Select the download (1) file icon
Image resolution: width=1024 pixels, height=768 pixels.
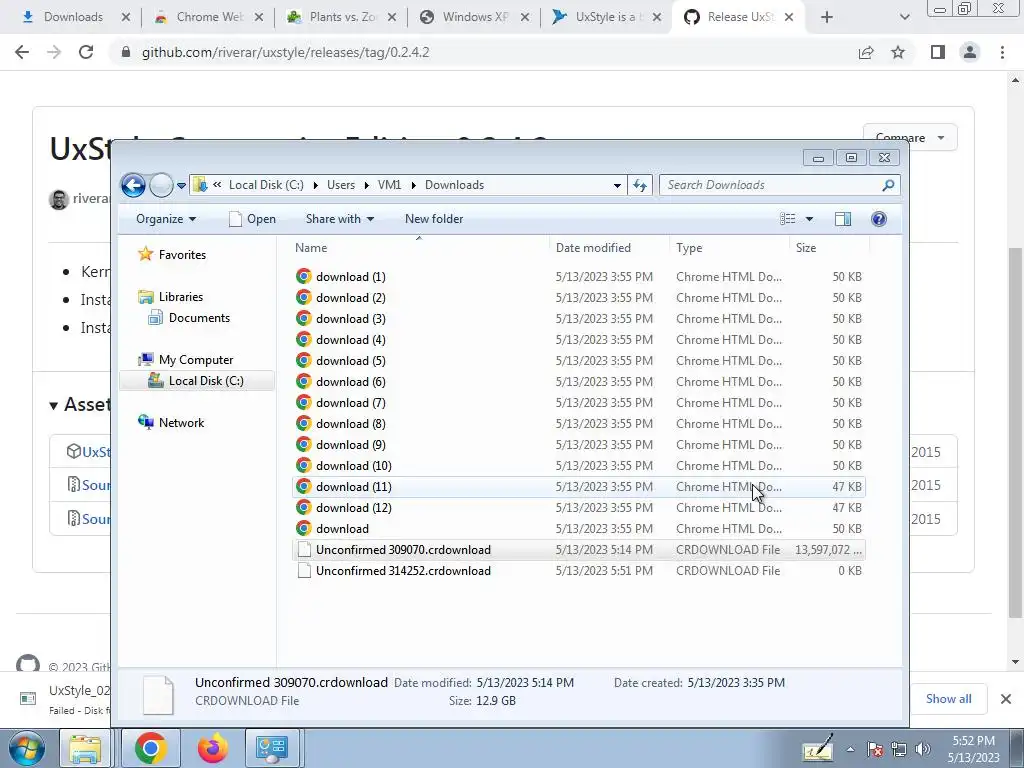coord(304,276)
